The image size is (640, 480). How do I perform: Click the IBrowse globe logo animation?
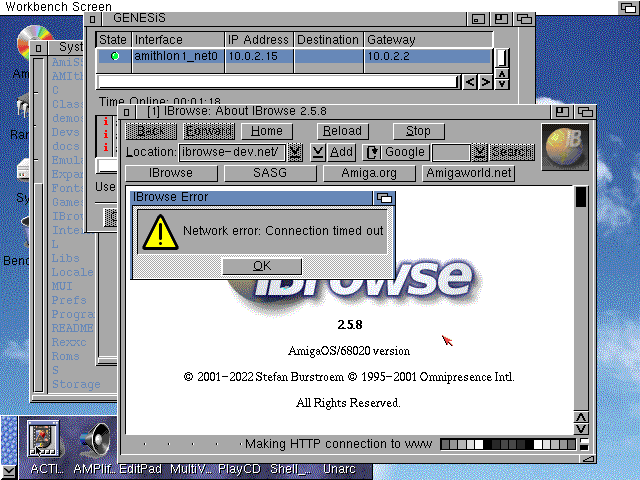[565, 147]
